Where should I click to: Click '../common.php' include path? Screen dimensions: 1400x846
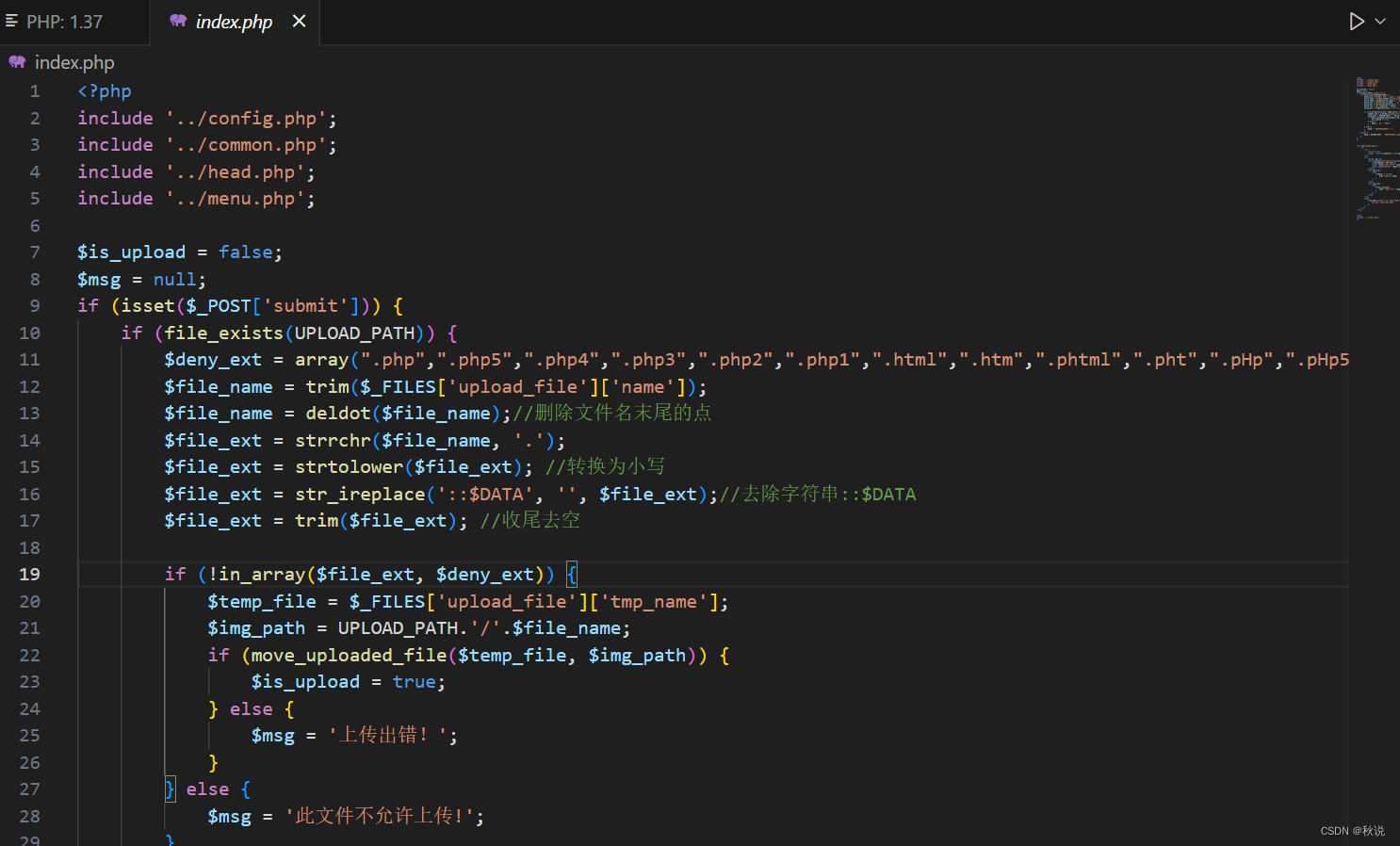246,145
